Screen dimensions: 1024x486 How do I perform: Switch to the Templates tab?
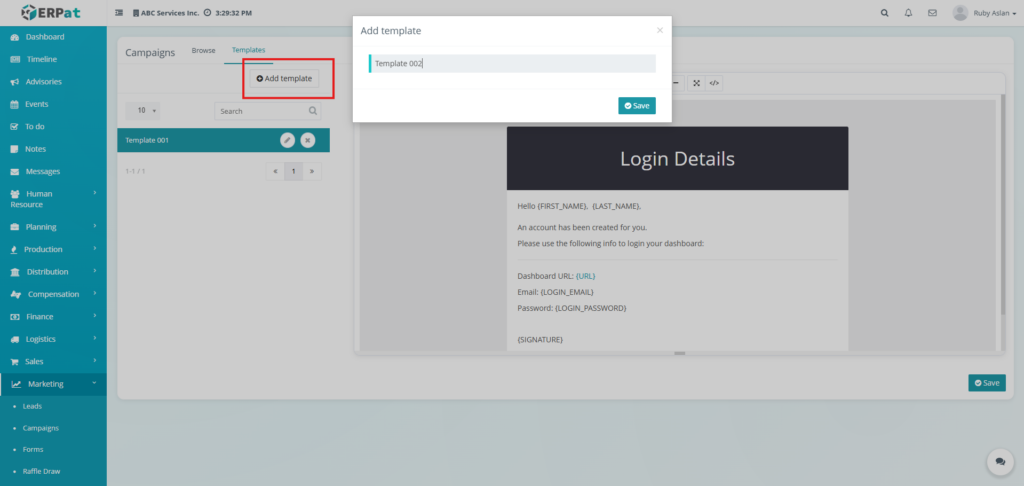(x=248, y=50)
